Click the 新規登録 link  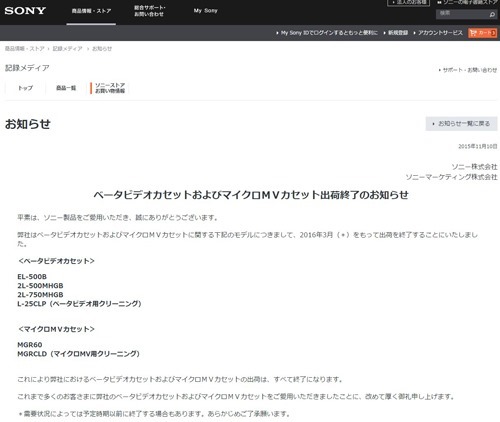[396, 33]
